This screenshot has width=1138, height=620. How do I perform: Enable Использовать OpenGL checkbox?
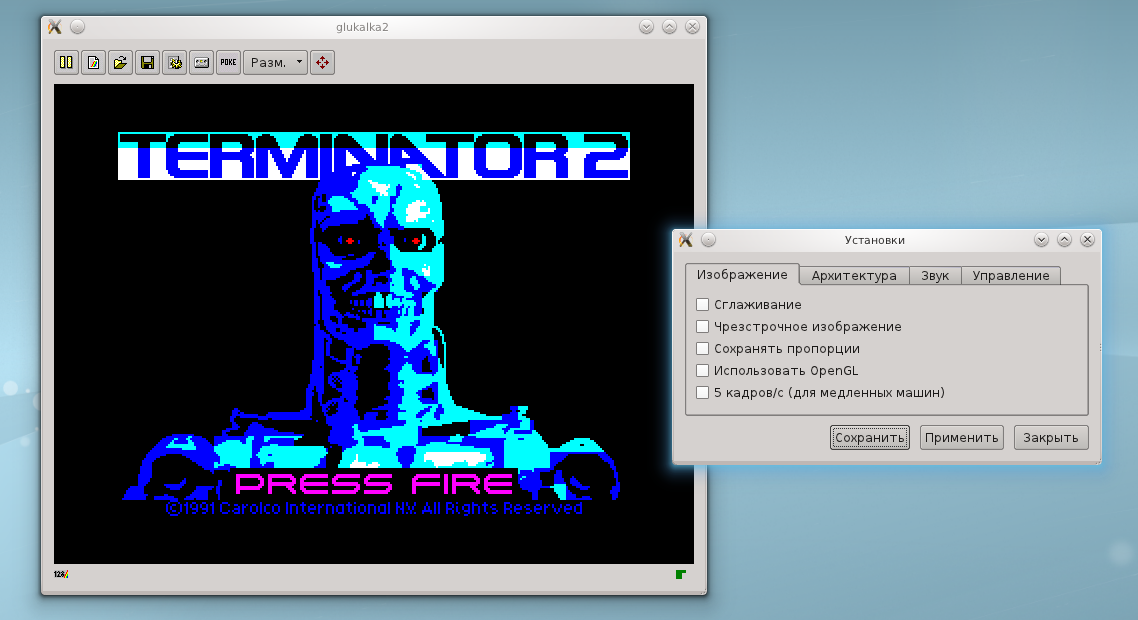tap(703, 370)
